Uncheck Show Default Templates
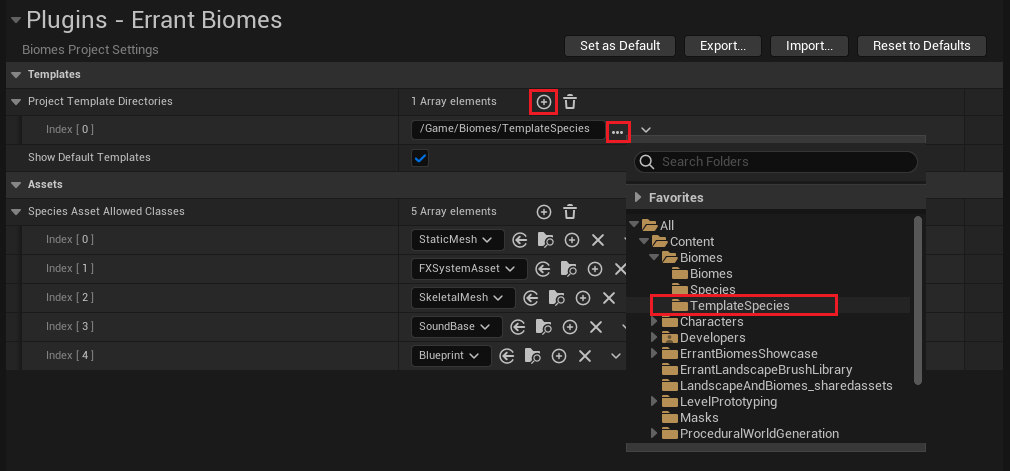The height and width of the screenshot is (471, 1010). tap(420, 158)
